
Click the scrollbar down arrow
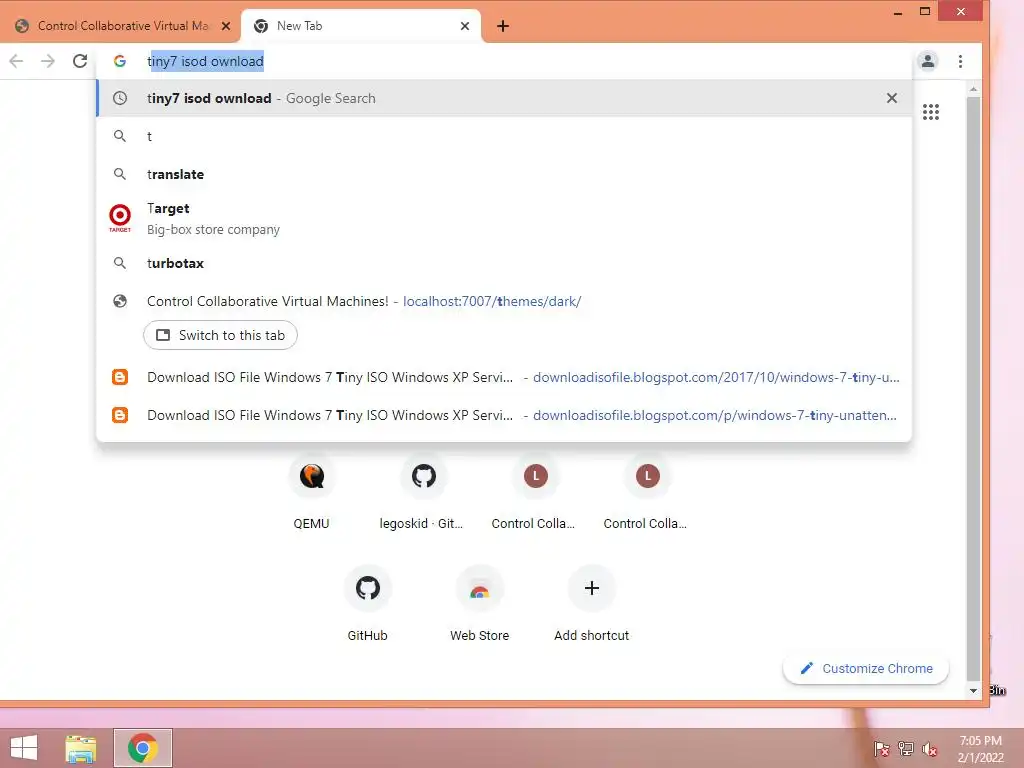[x=973, y=690]
